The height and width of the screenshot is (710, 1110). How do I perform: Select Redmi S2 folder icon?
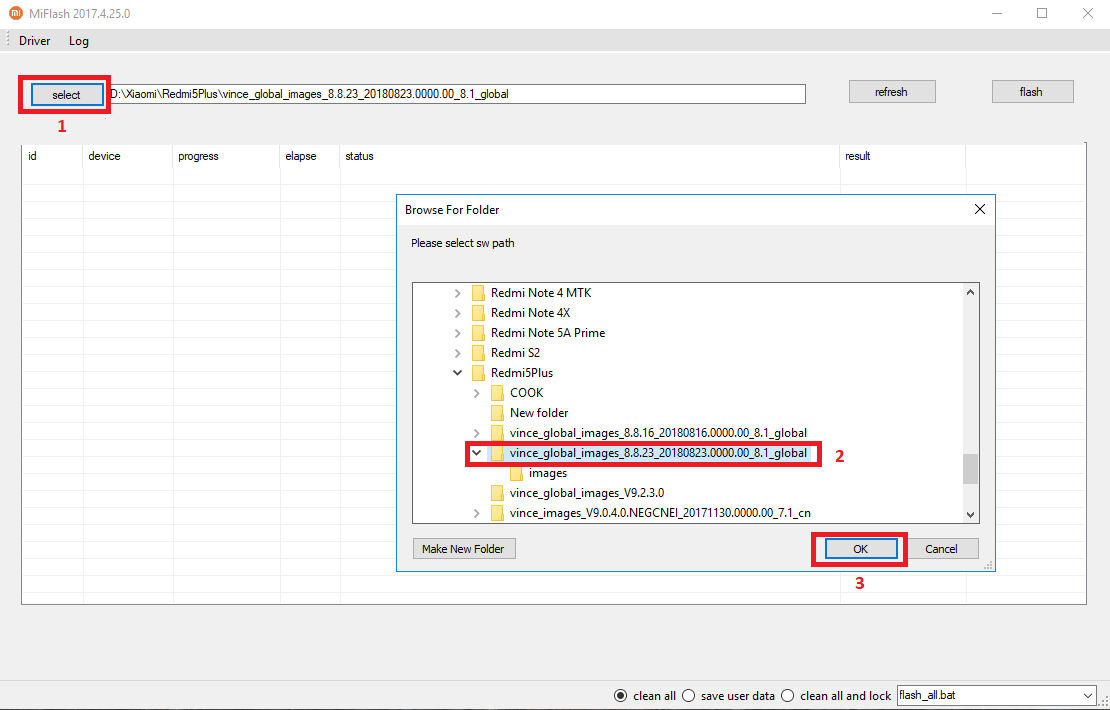pyautogui.click(x=478, y=353)
